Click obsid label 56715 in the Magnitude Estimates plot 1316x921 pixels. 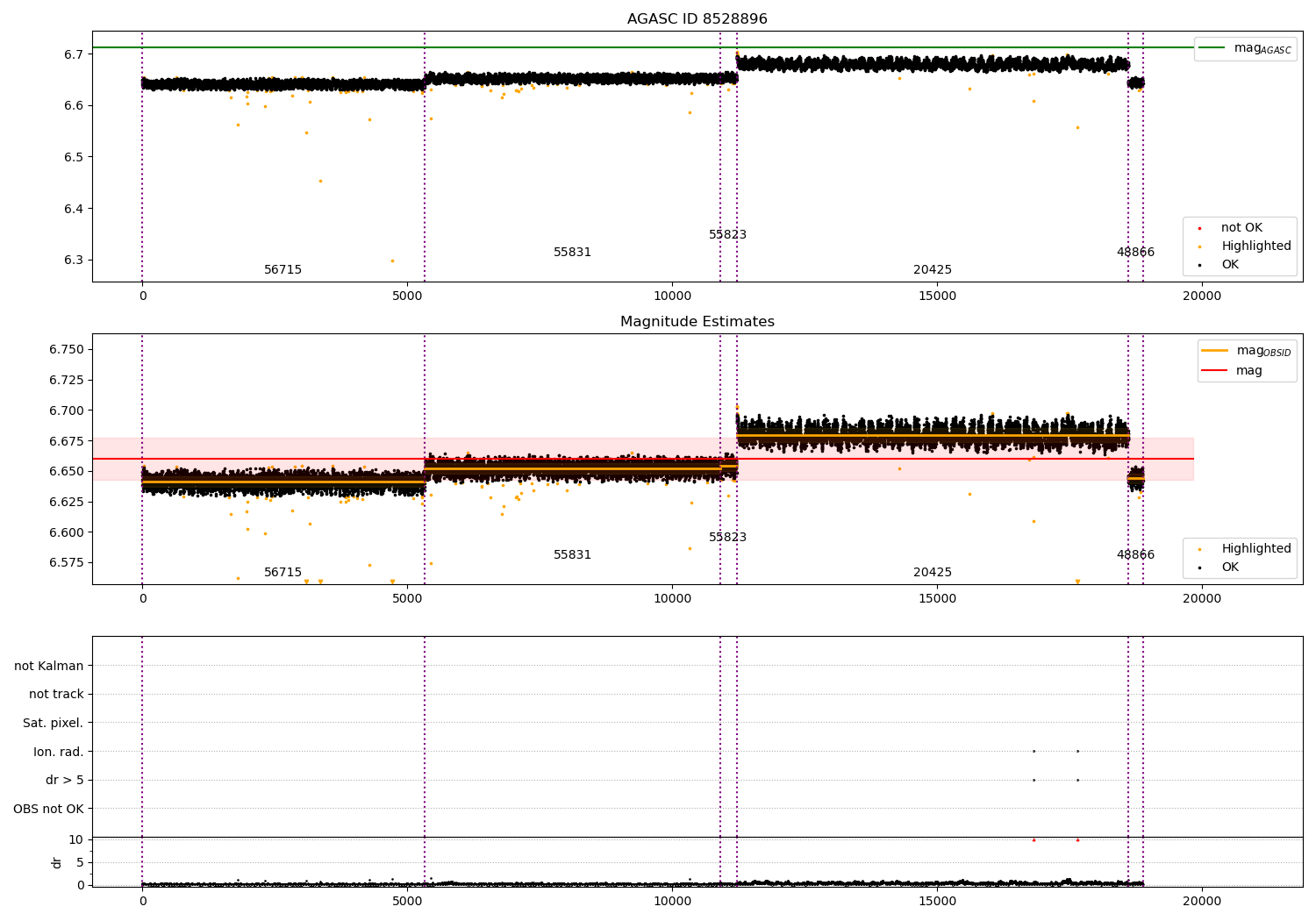283,573
